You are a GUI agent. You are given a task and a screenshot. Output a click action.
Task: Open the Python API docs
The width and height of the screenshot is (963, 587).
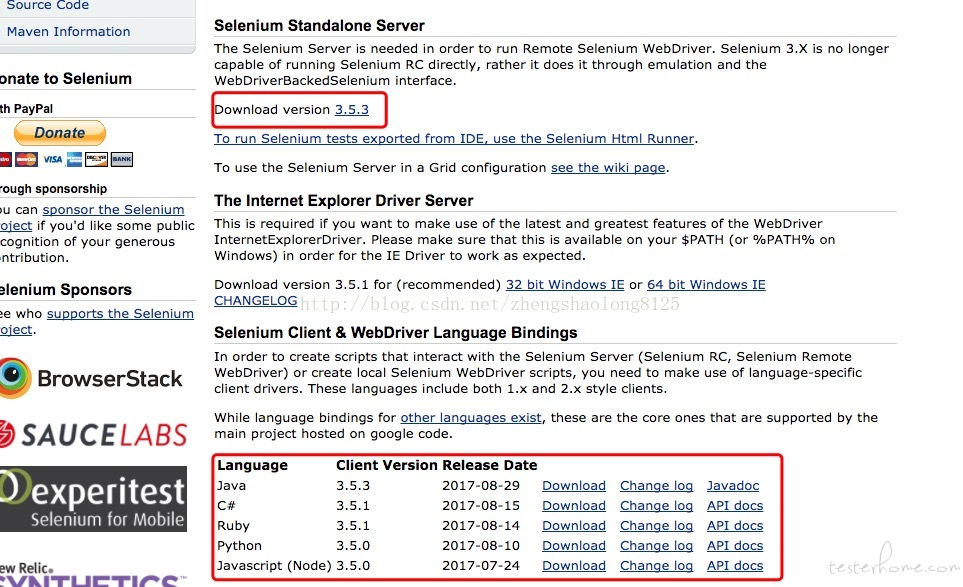[x=735, y=545]
